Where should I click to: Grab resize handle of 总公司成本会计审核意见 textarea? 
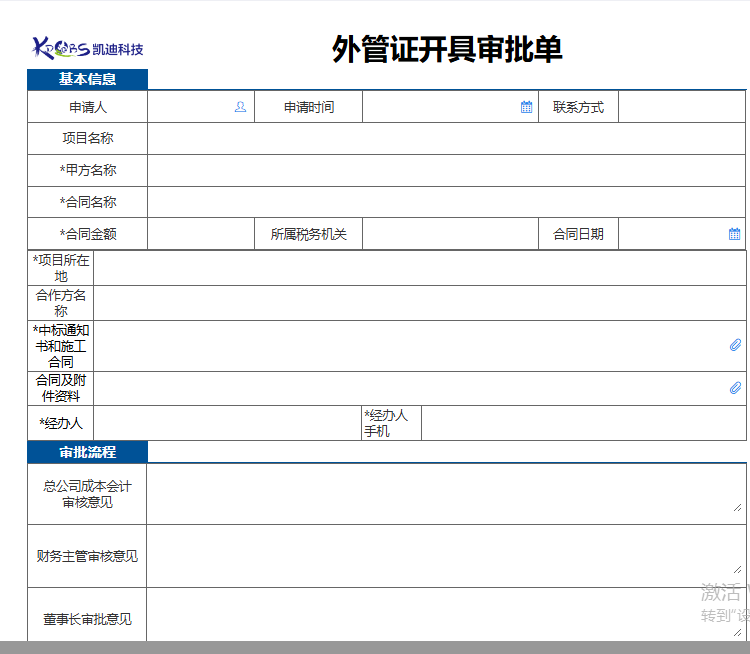coord(737,507)
